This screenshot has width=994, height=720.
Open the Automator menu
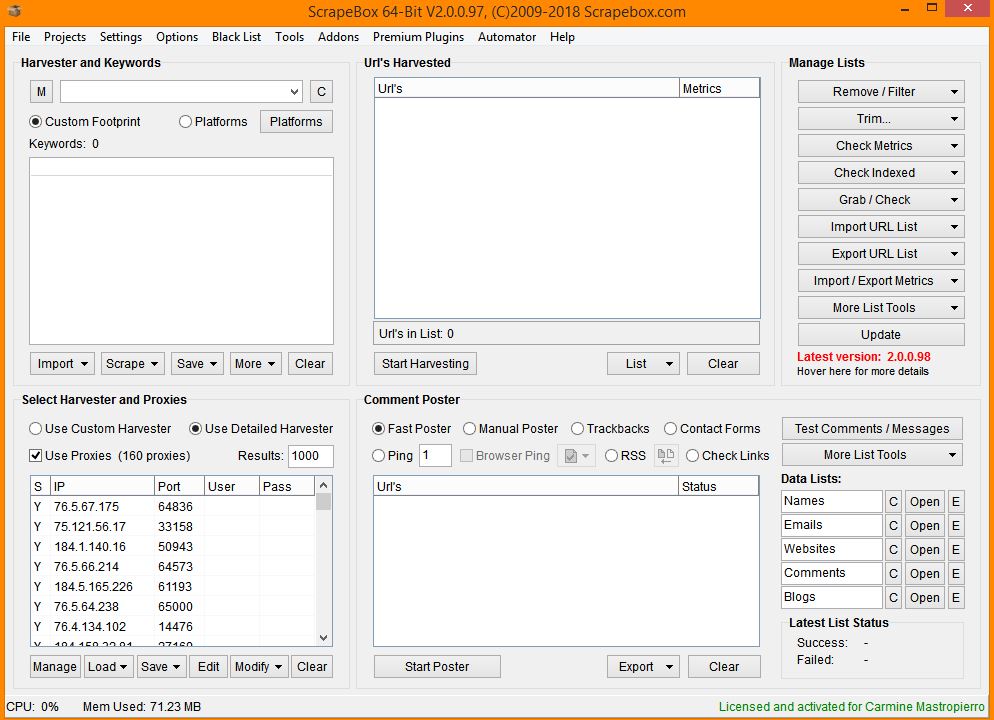click(507, 37)
